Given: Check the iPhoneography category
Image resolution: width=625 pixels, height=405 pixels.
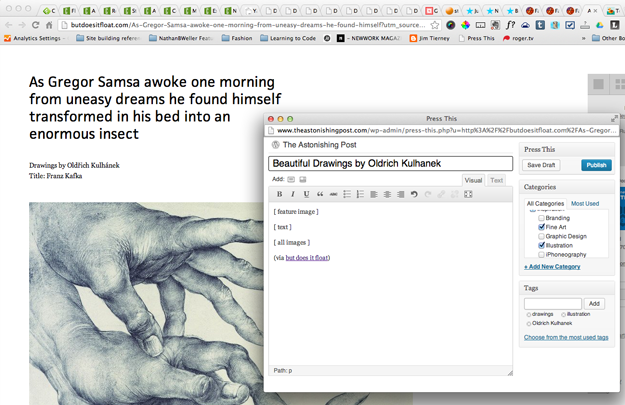Looking at the screenshot, I should pos(541,254).
